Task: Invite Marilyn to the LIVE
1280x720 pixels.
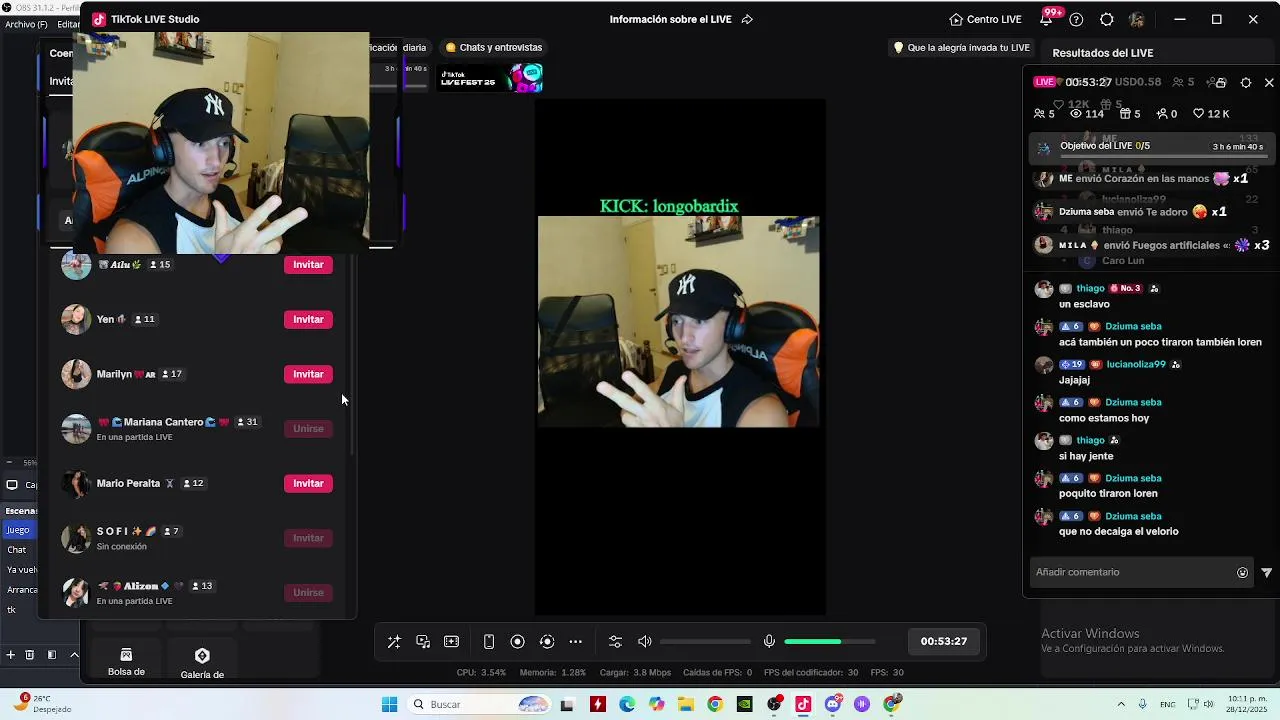Action: pos(308,374)
